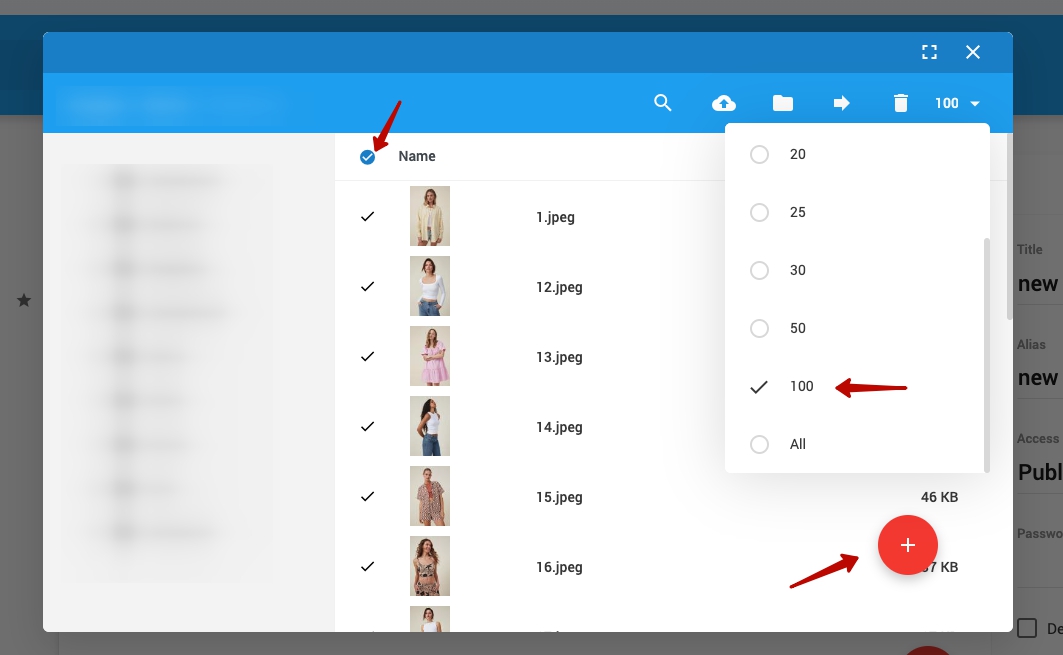Image resolution: width=1063 pixels, height=655 pixels.
Task: Sort files by the Name column header
Action: 417,156
